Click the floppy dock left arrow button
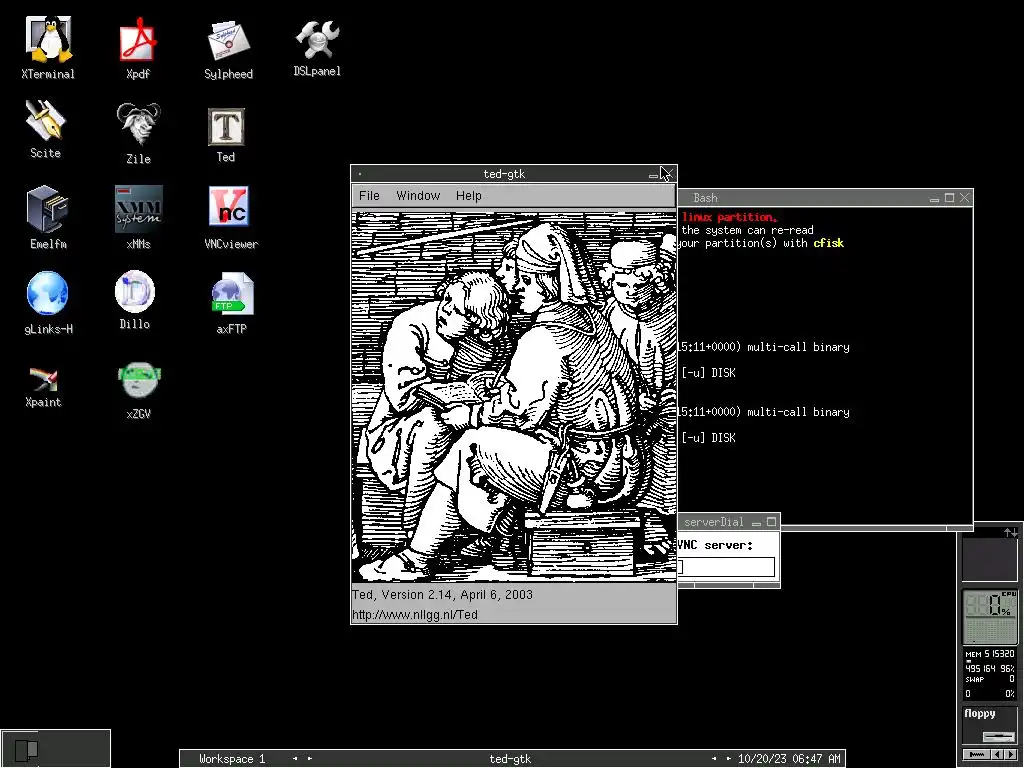The width and height of the screenshot is (1024, 768). [x=997, y=754]
